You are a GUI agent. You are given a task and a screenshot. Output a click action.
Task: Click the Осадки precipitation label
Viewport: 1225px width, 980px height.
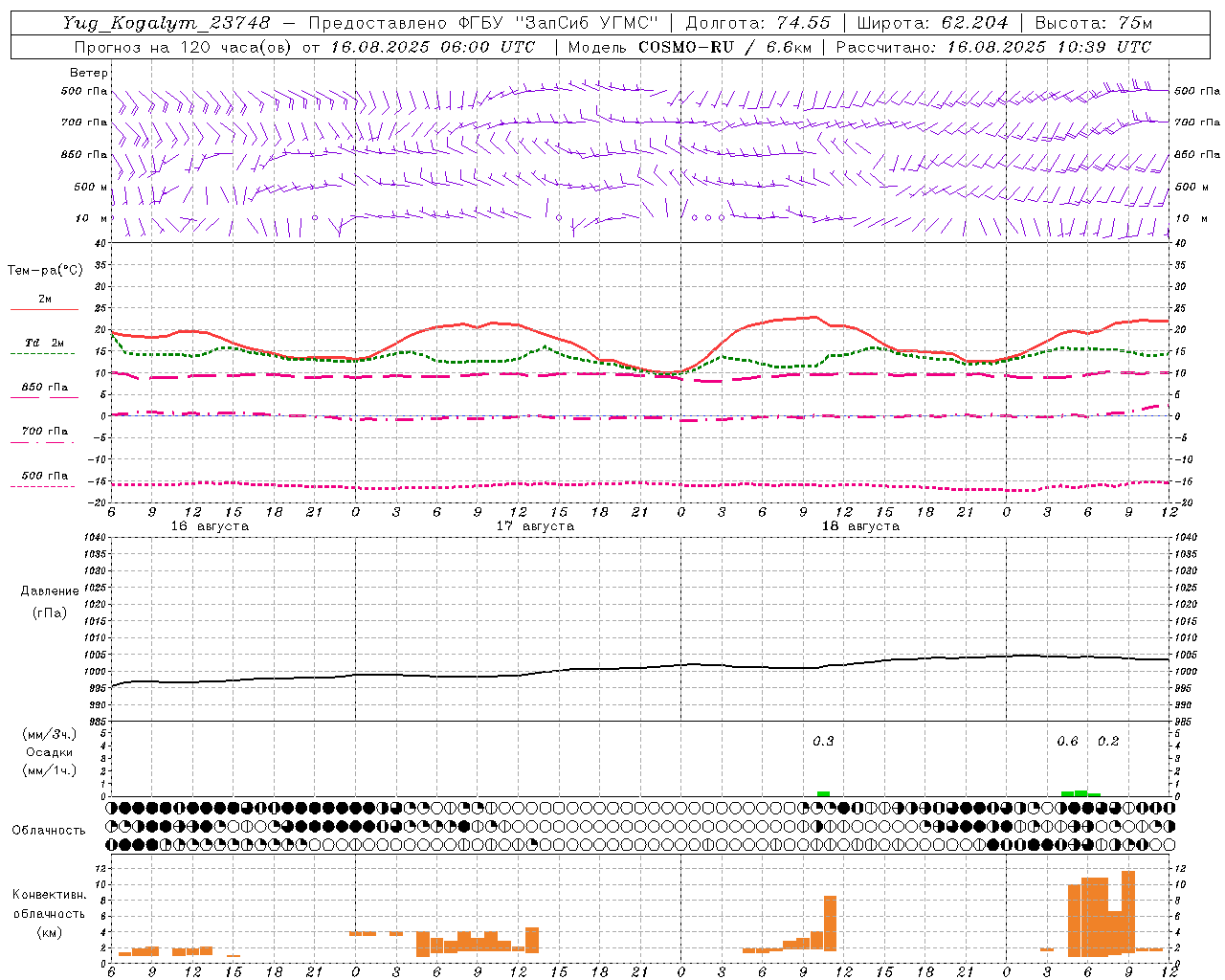[x=50, y=752]
